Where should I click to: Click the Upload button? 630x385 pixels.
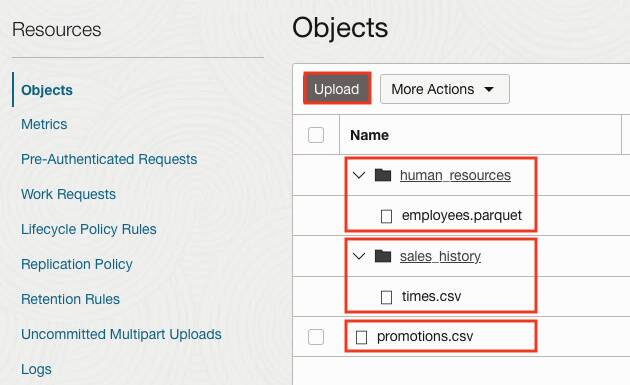[x=337, y=89]
